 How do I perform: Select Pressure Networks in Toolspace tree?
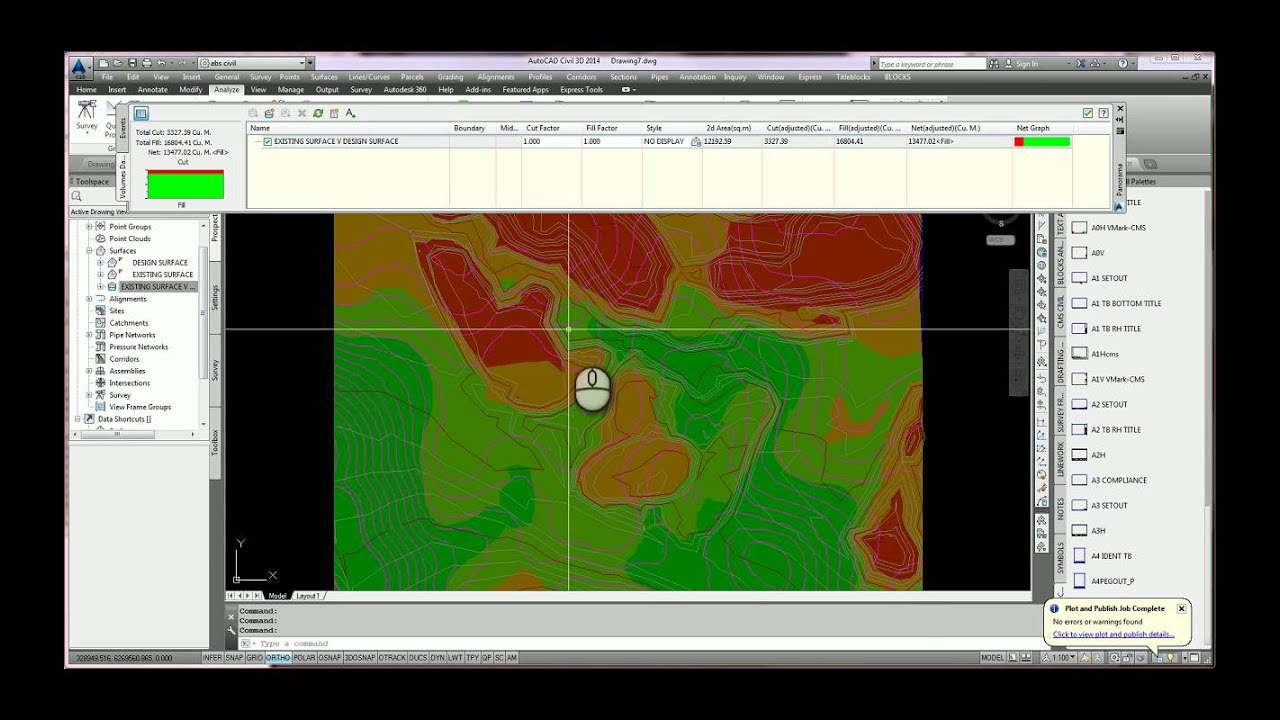coord(138,347)
